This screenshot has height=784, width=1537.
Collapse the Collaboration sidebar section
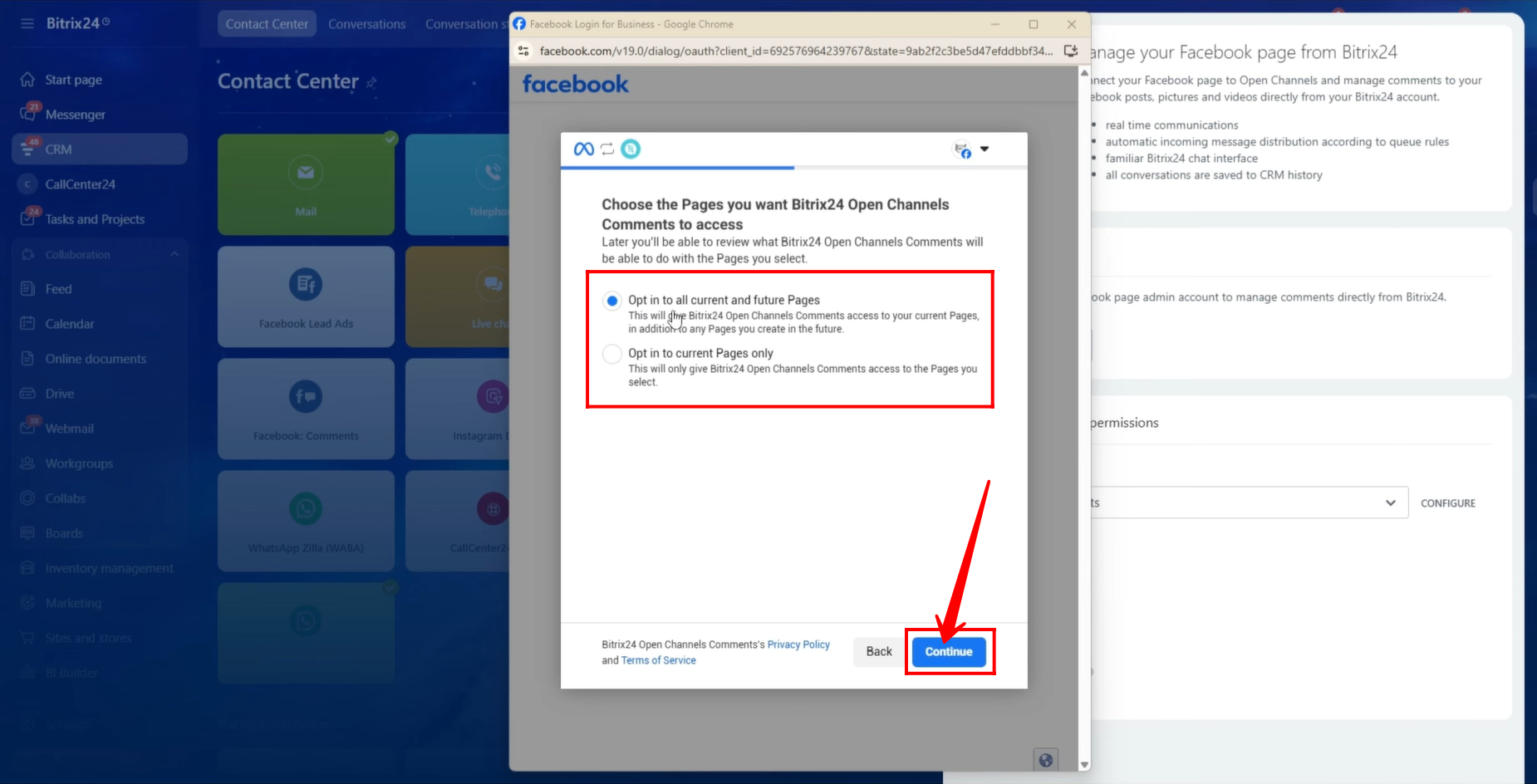coord(174,254)
